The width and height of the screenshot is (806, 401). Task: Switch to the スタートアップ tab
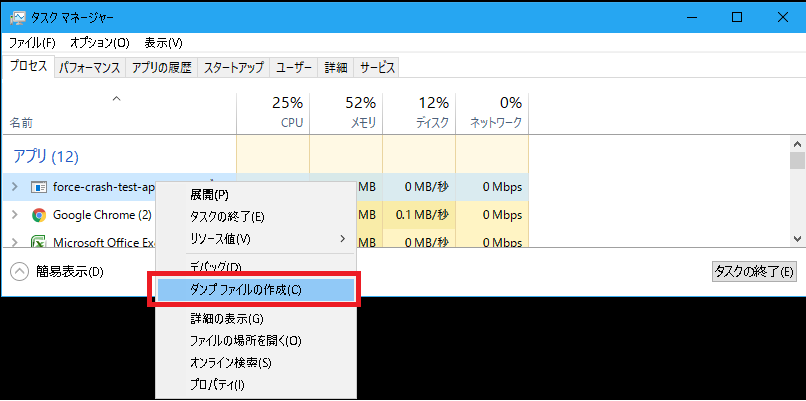234,67
